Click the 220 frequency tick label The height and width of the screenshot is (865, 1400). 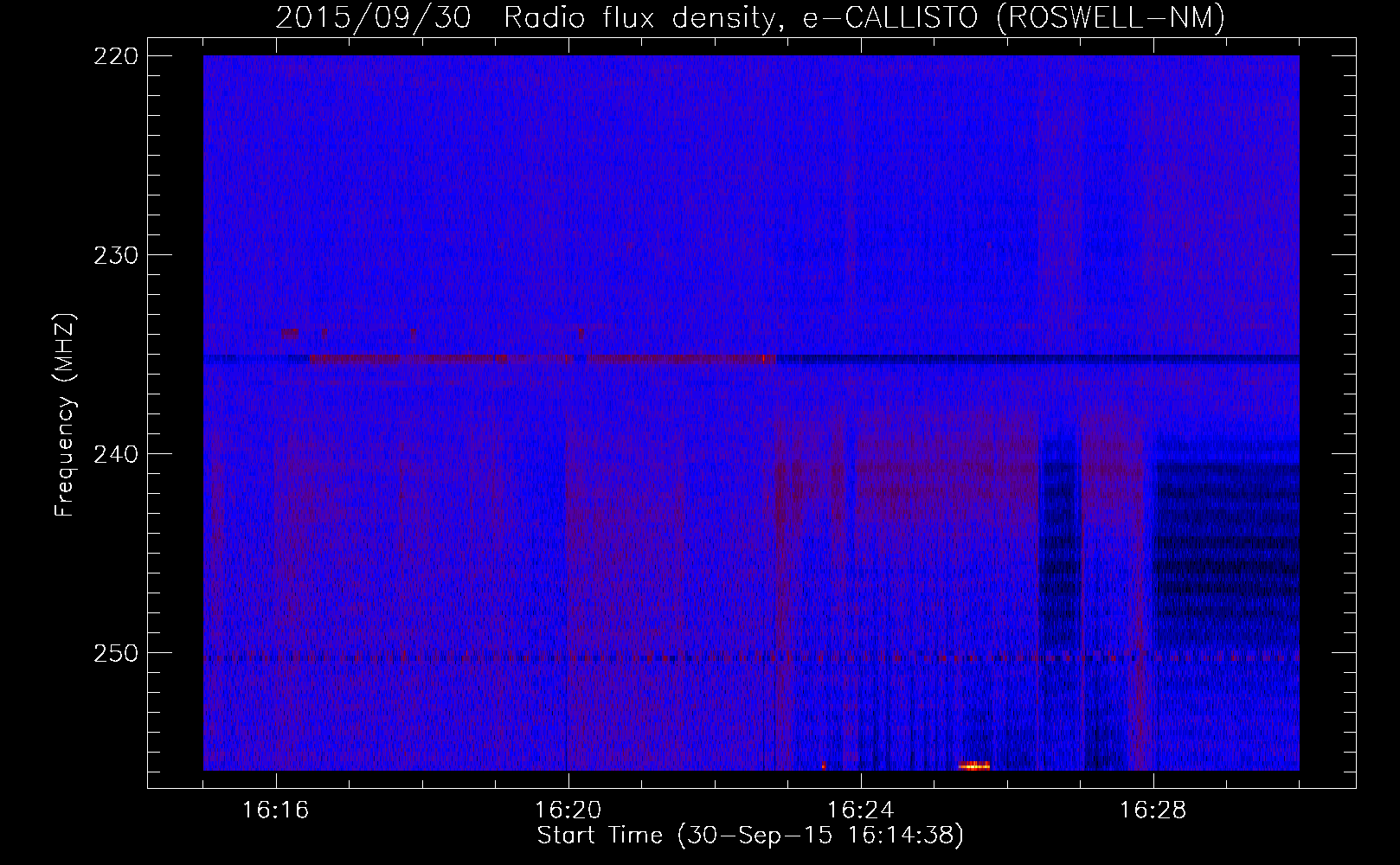tap(115, 56)
